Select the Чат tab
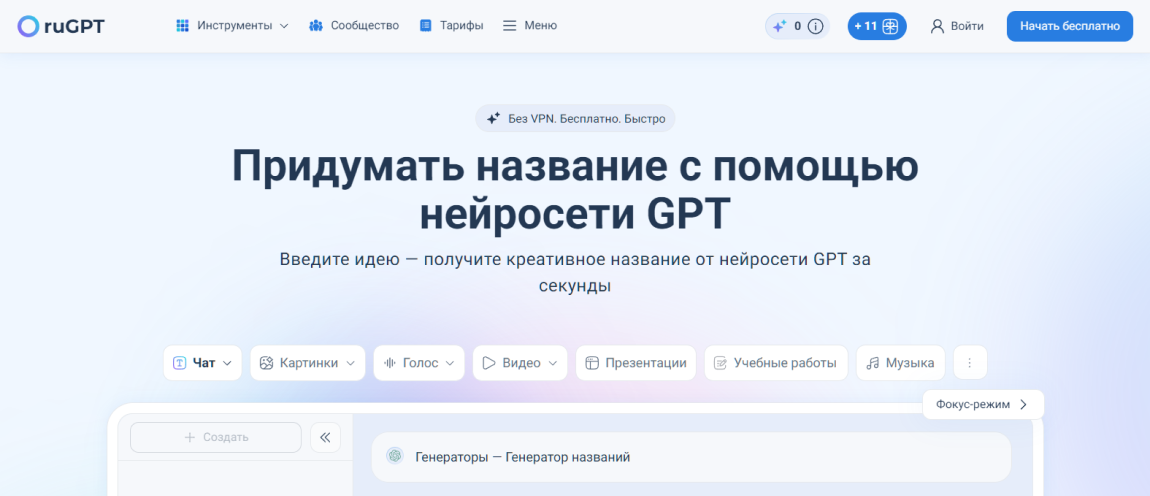 (202, 362)
